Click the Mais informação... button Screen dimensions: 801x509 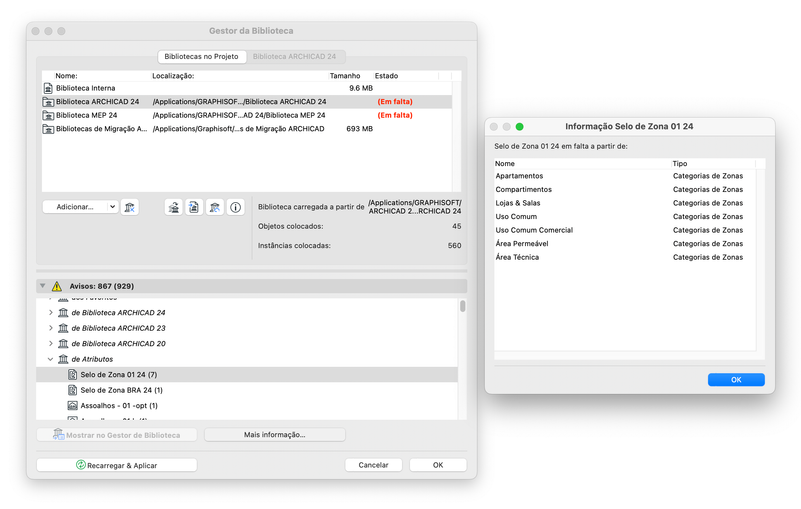275,435
